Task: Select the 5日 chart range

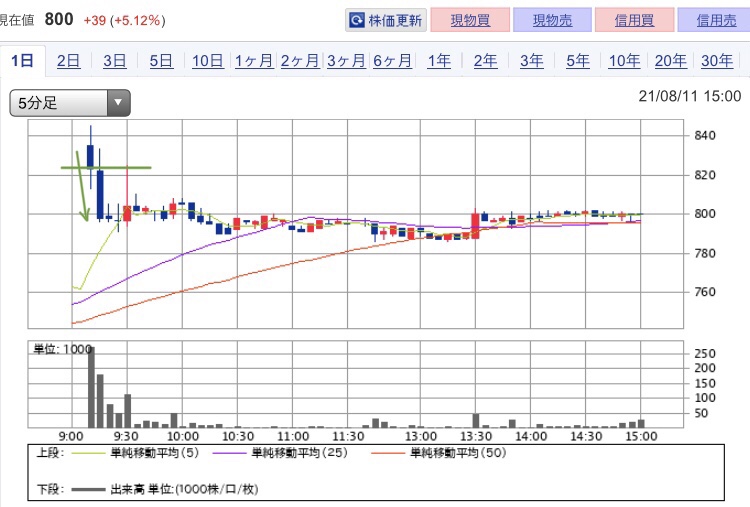Action: (x=161, y=61)
